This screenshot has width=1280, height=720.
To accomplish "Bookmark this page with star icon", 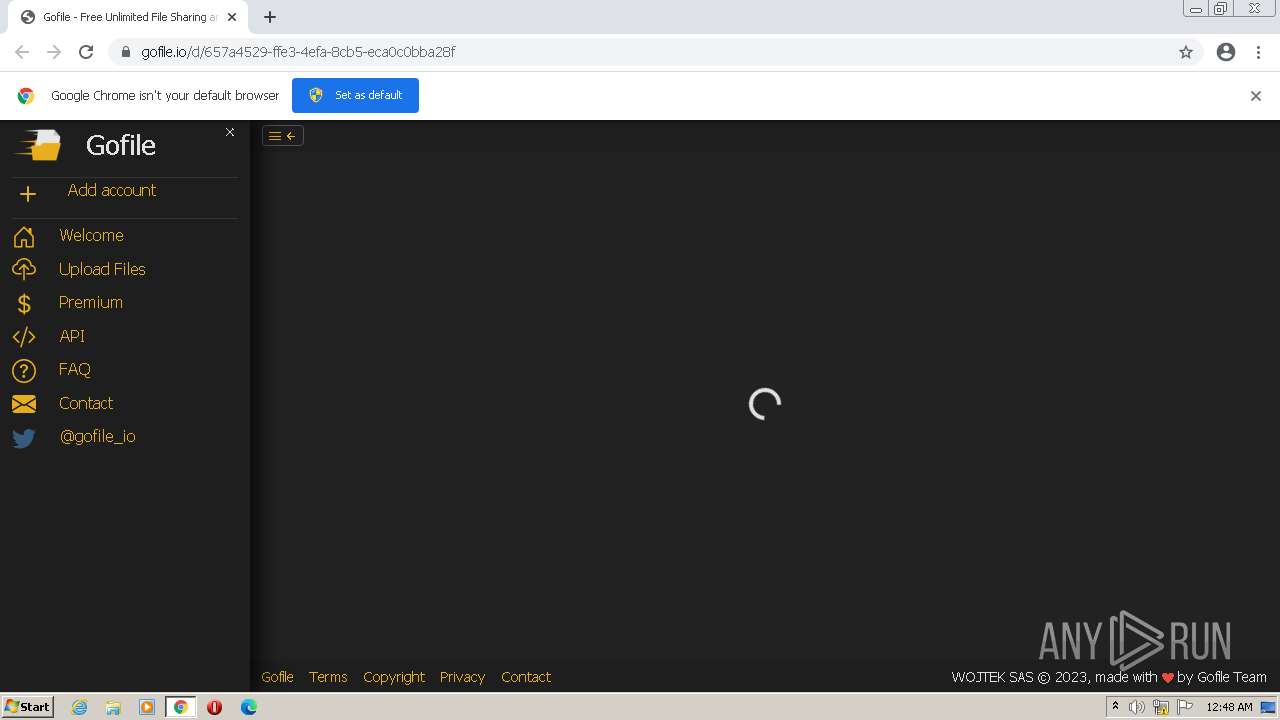I will coord(1186,52).
